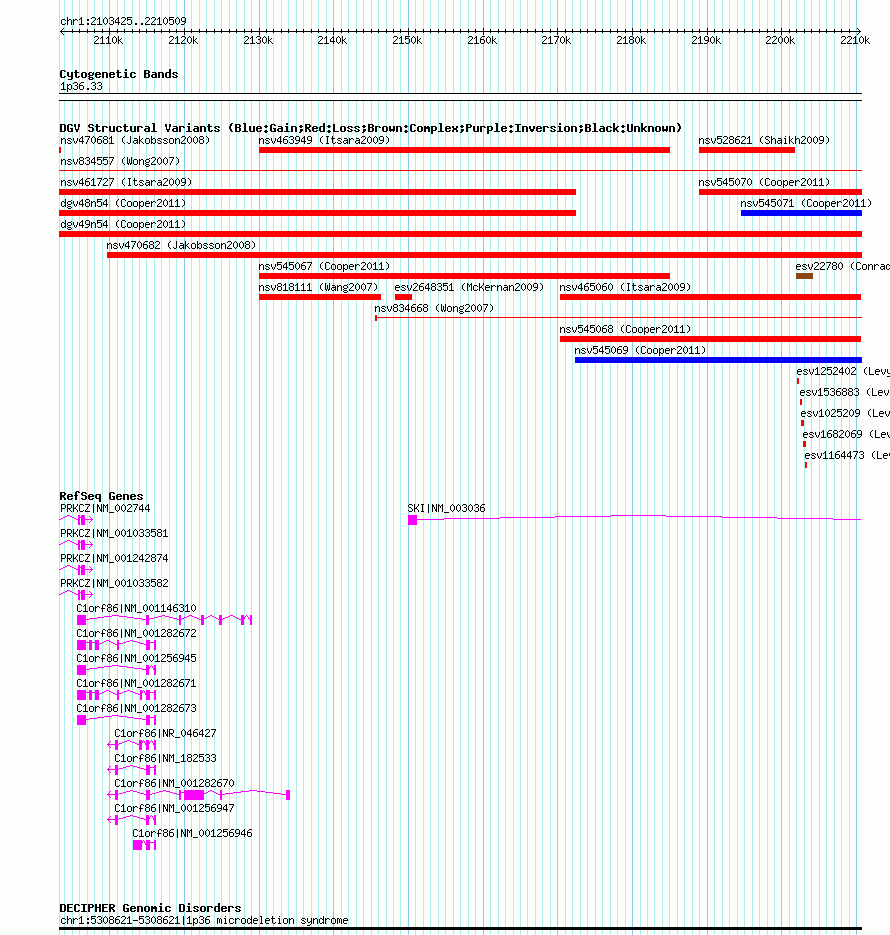Screen dimensions: 890x935
Task: Click the 2200k tick on the ruler
Action: point(780,40)
